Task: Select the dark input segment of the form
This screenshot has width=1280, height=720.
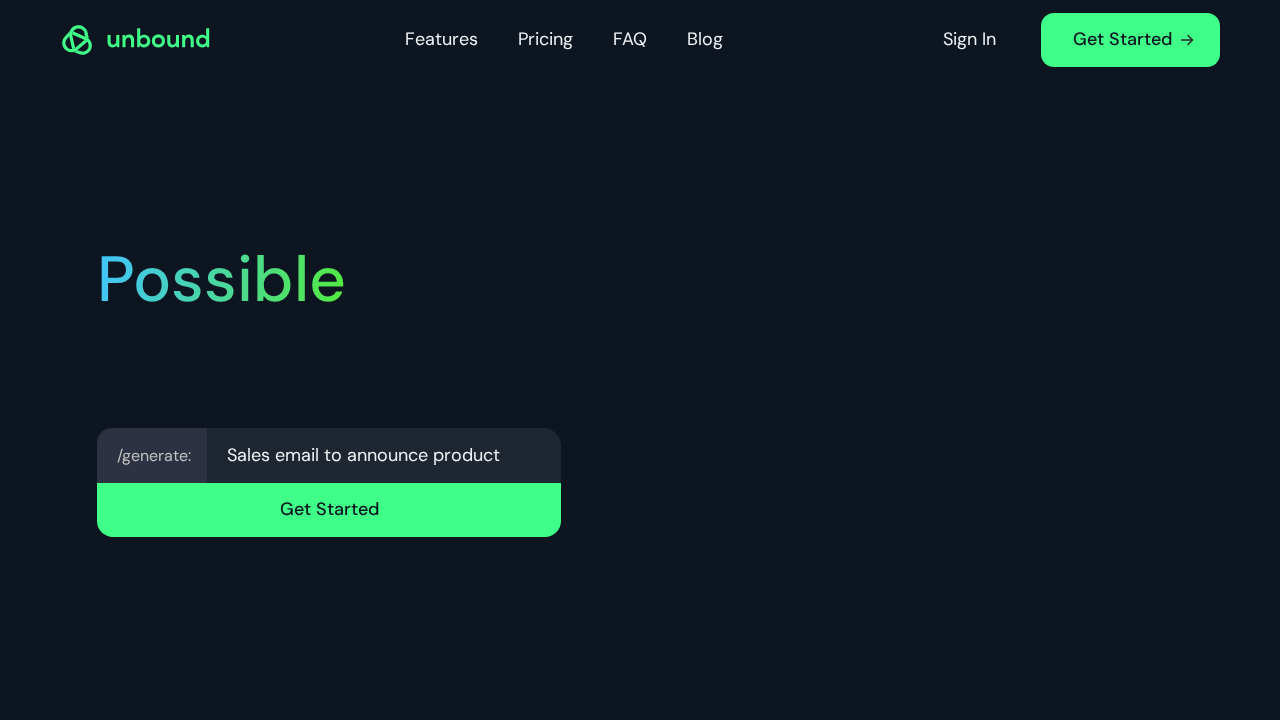Action: point(383,455)
